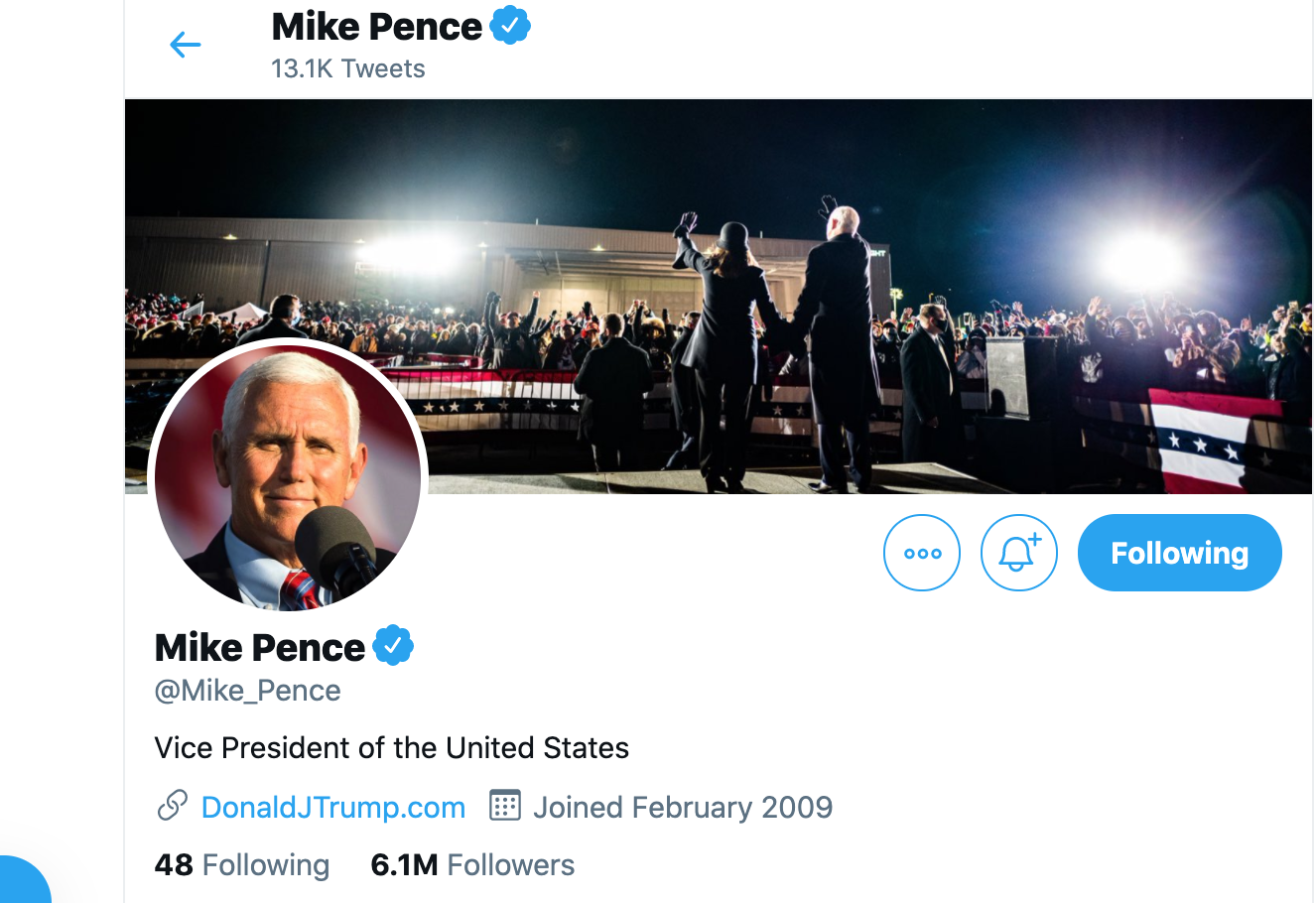Open the DonaldJTrump.com website link
The image size is (1316, 903).
[x=332, y=808]
